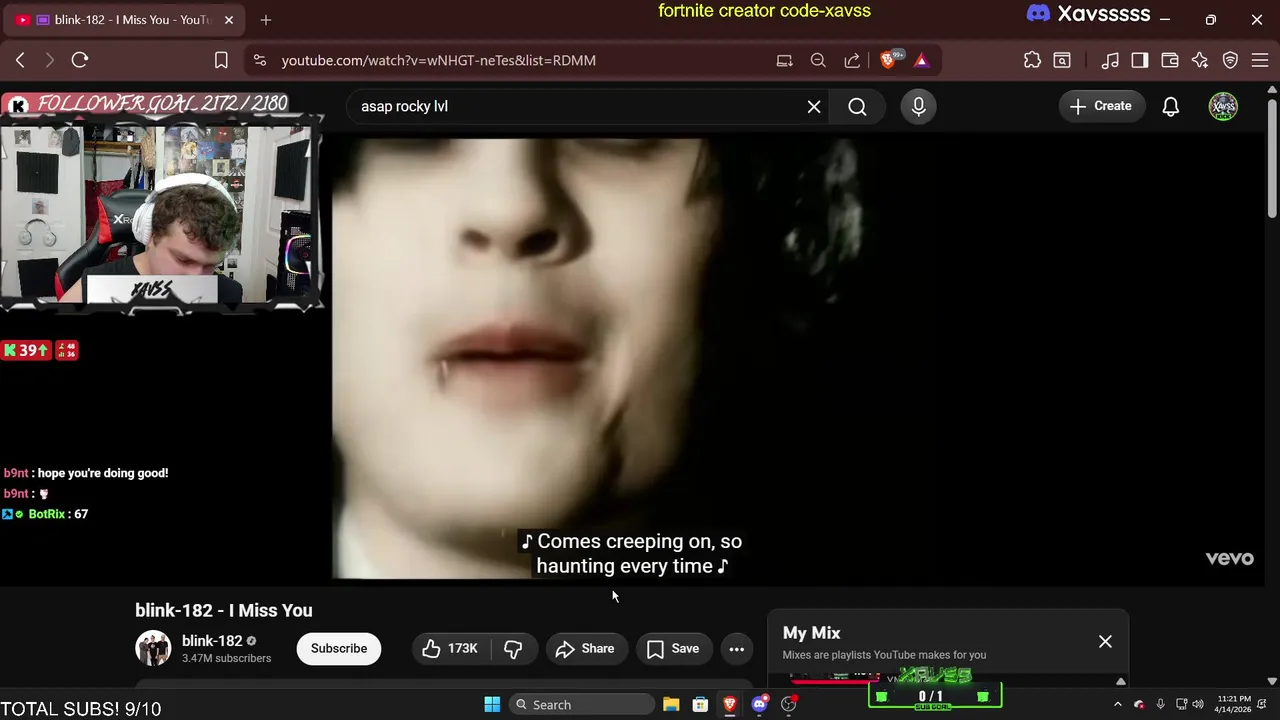The height and width of the screenshot is (720, 1280).
Task: Expand hidden system tray icons
Action: point(1118,704)
